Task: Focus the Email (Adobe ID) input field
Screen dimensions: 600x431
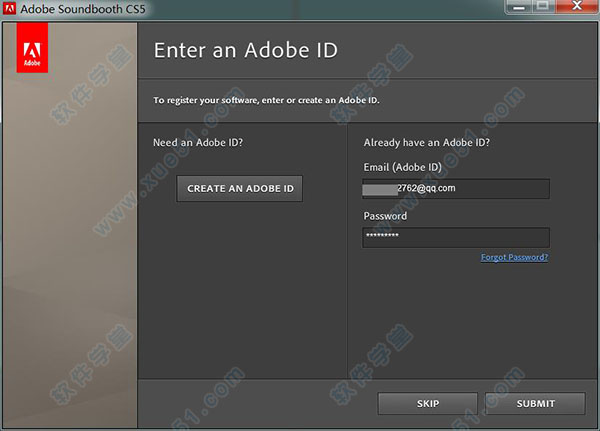Action: coord(456,189)
